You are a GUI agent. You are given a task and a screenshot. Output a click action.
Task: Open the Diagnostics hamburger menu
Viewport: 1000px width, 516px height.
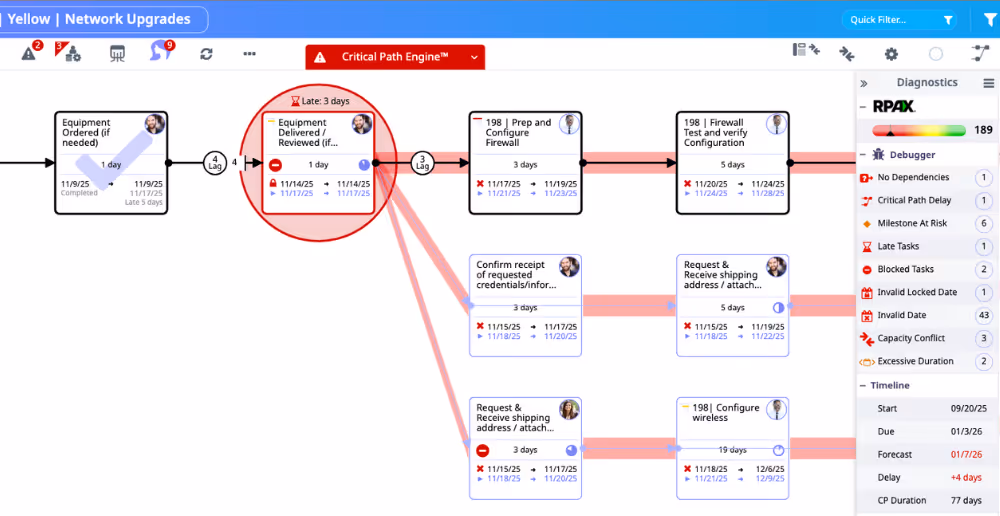tap(989, 83)
